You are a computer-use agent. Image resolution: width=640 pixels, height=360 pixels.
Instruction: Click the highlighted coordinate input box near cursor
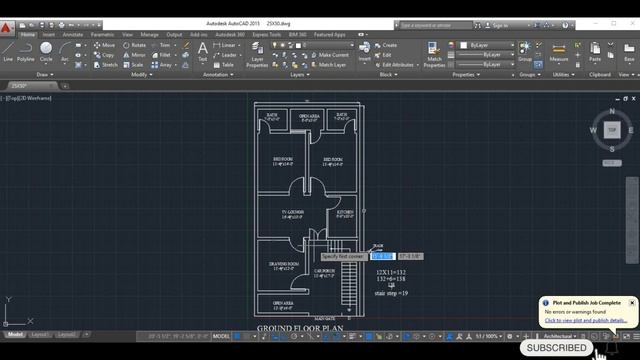tap(383, 256)
